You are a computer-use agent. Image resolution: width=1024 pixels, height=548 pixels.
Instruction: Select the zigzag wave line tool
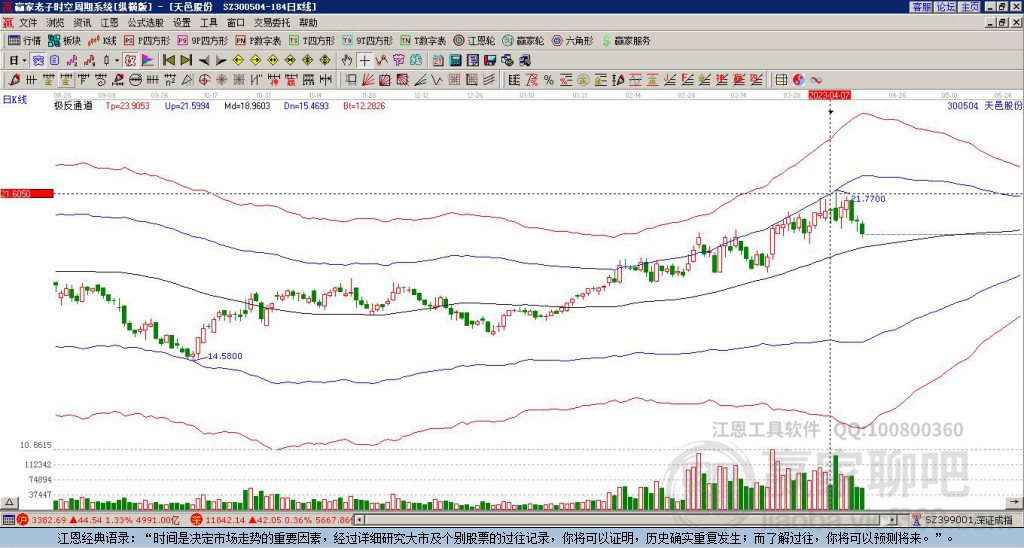[x=436, y=80]
